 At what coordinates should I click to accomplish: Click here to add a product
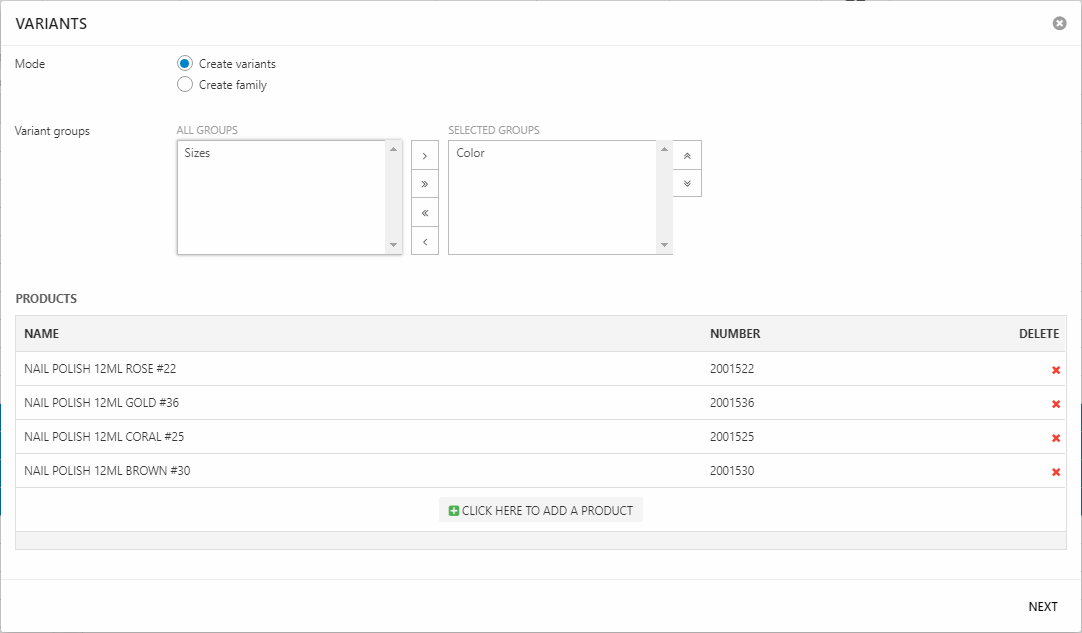pyautogui.click(x=541, y=510)
